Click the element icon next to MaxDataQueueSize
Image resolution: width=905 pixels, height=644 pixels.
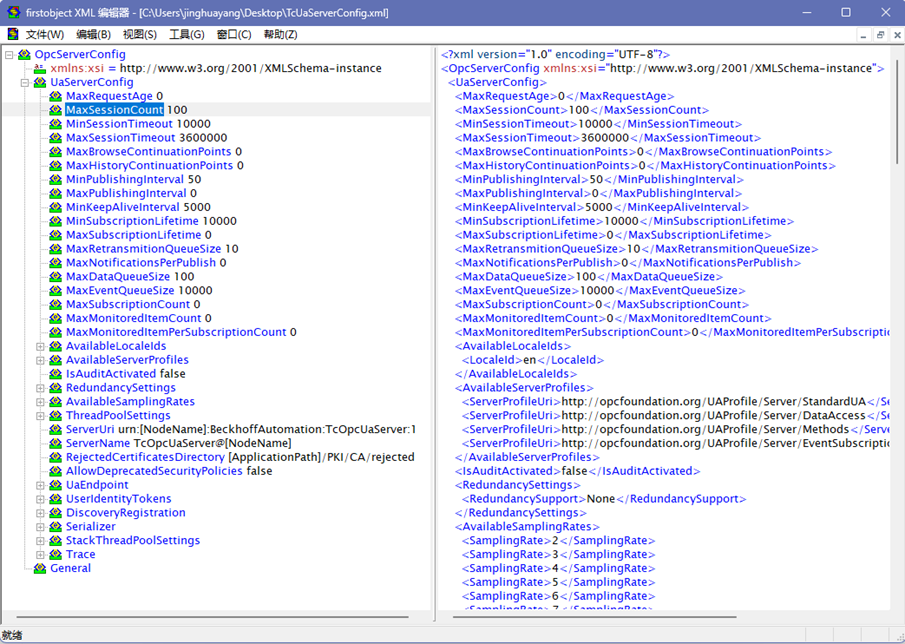tap(56, 277)
